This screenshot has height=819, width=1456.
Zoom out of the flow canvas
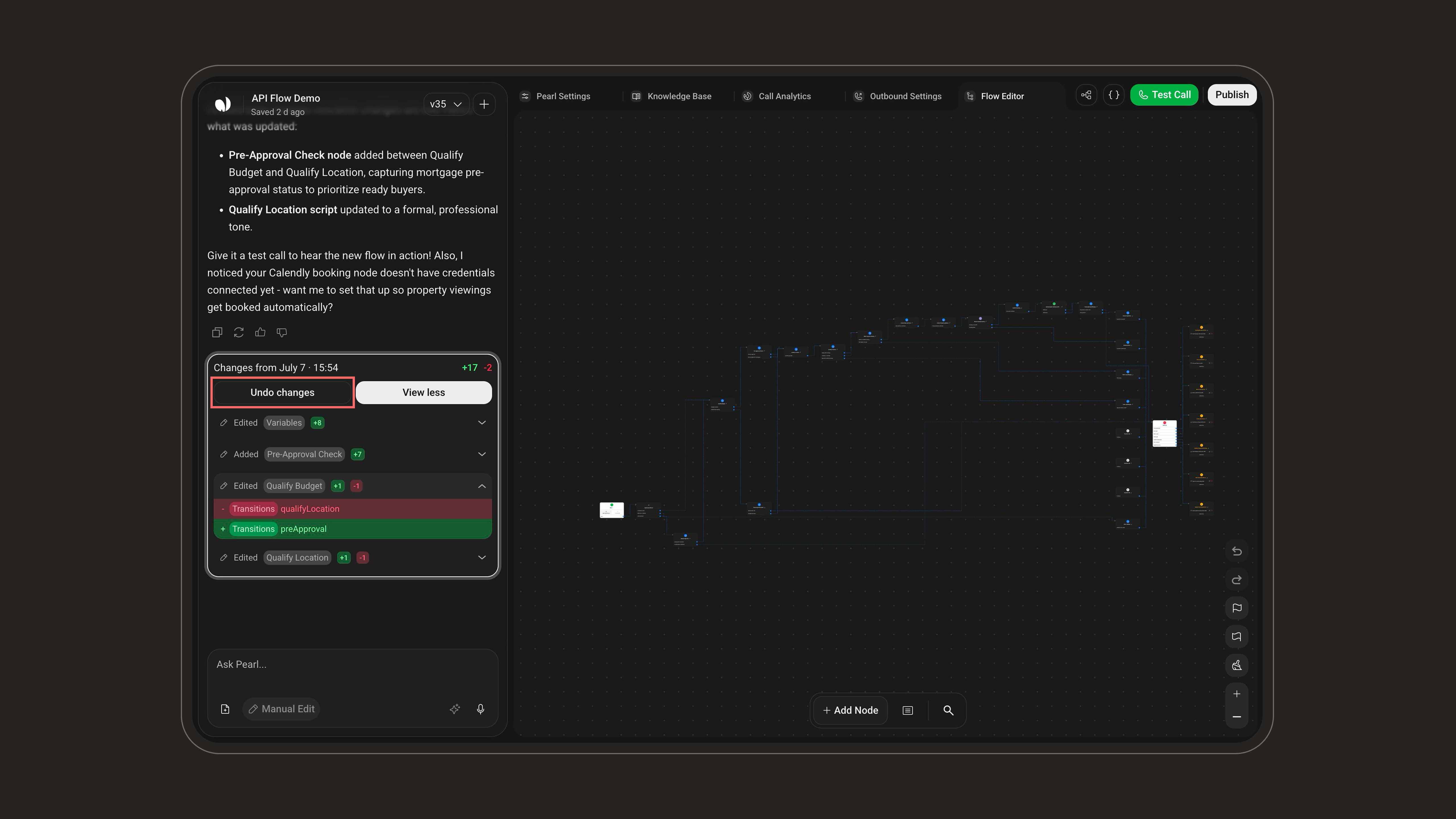click(1237, 717)
